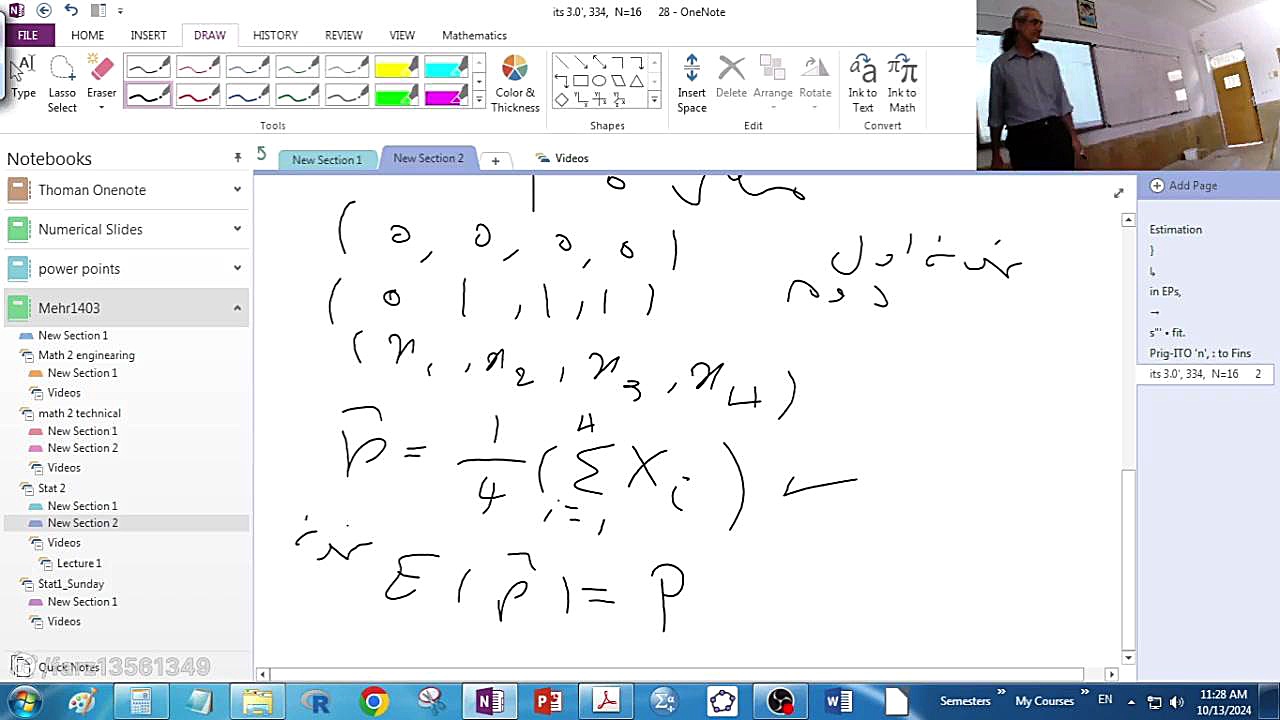Image resolution: width=1280 pixels, height=720 pixels.
Task: Expand the power points notebook
Action: [237, 268]
